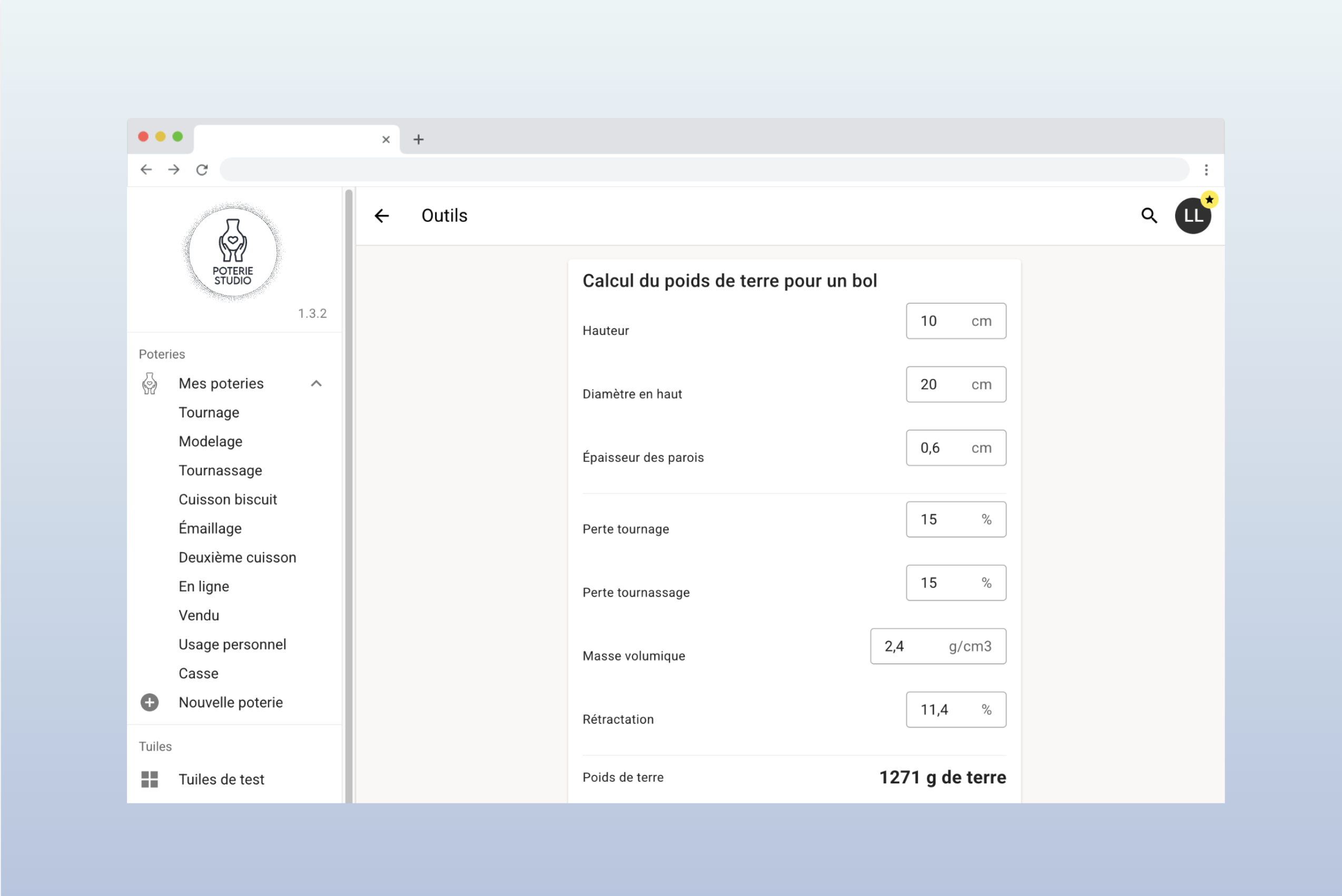Open the browser three-dot menu

pyautogui.click(x=1206, y=170)
